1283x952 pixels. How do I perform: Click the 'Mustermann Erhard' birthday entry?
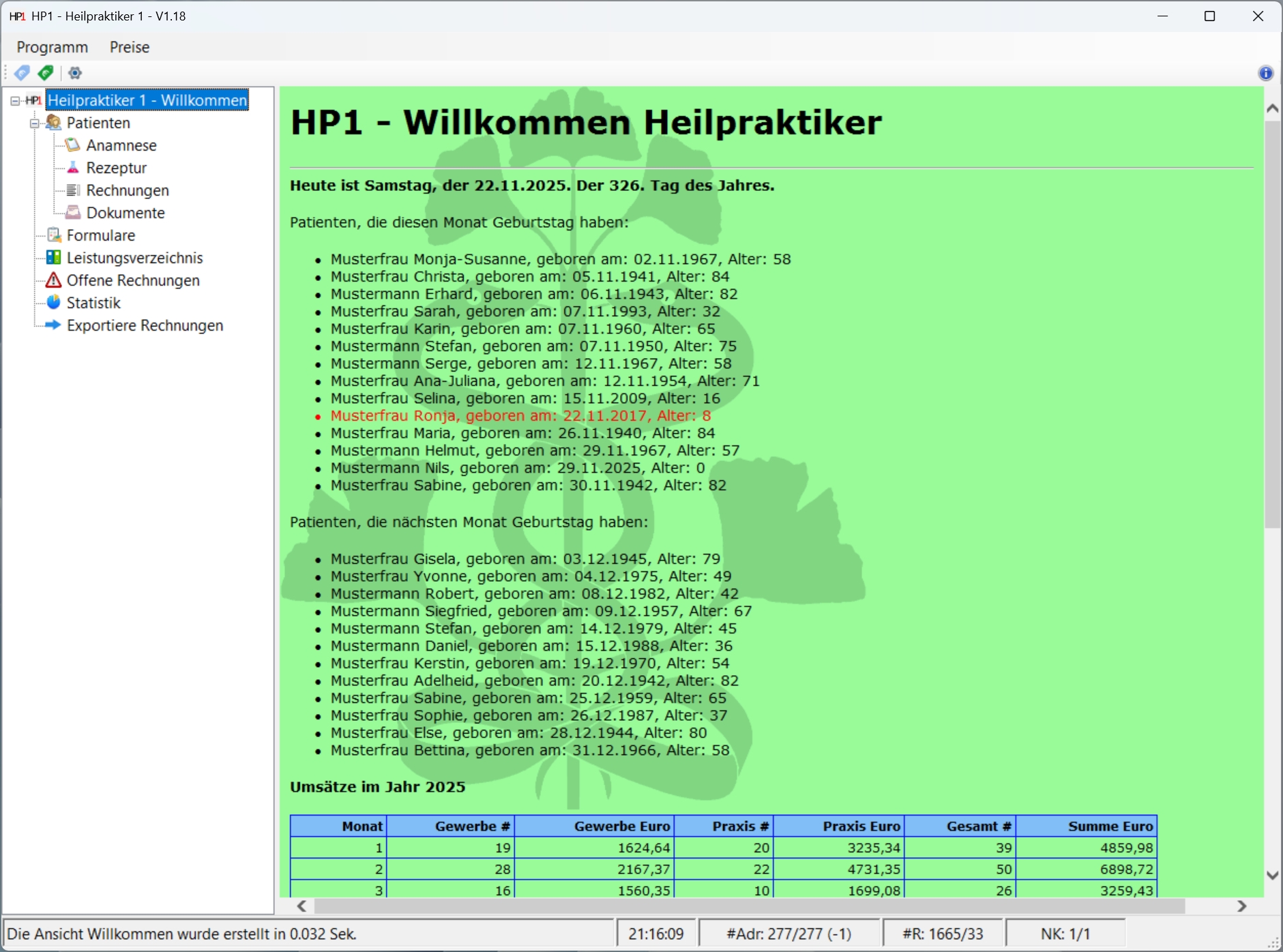tap(534, 294)
